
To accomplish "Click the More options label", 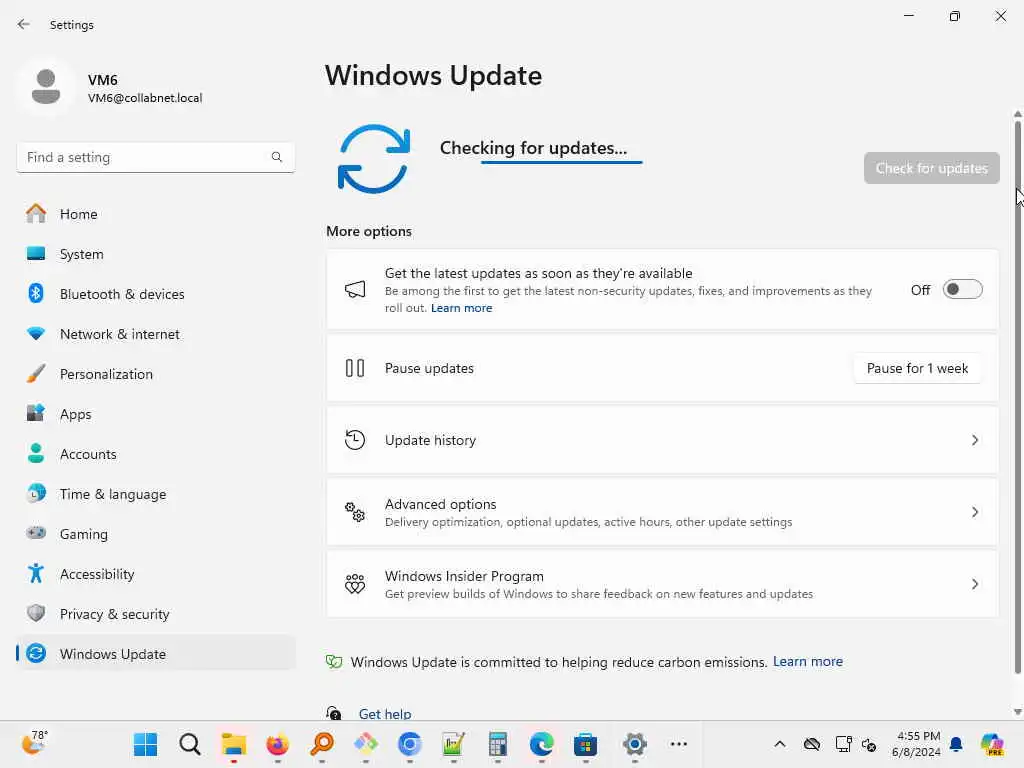I will tap(369, 231).
